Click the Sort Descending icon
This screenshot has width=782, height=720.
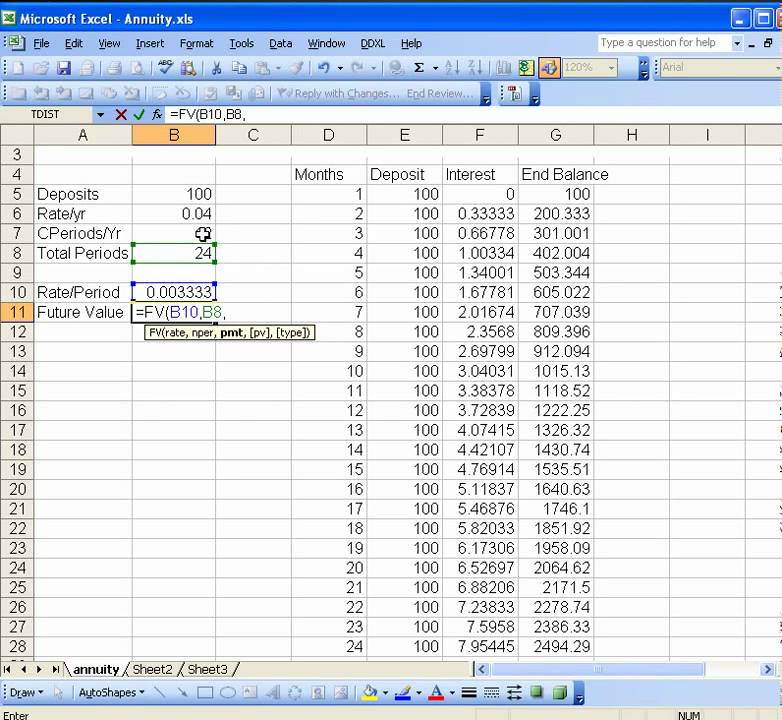click(x=475, y=68)
